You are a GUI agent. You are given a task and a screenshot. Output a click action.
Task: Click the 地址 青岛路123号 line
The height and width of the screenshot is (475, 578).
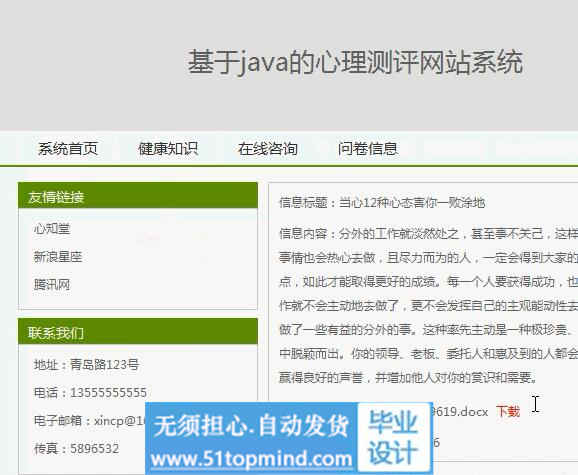(87, 365)
